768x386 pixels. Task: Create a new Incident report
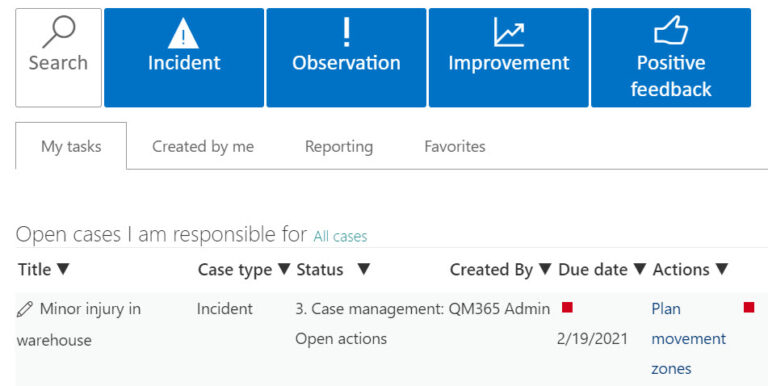(184, 57)
